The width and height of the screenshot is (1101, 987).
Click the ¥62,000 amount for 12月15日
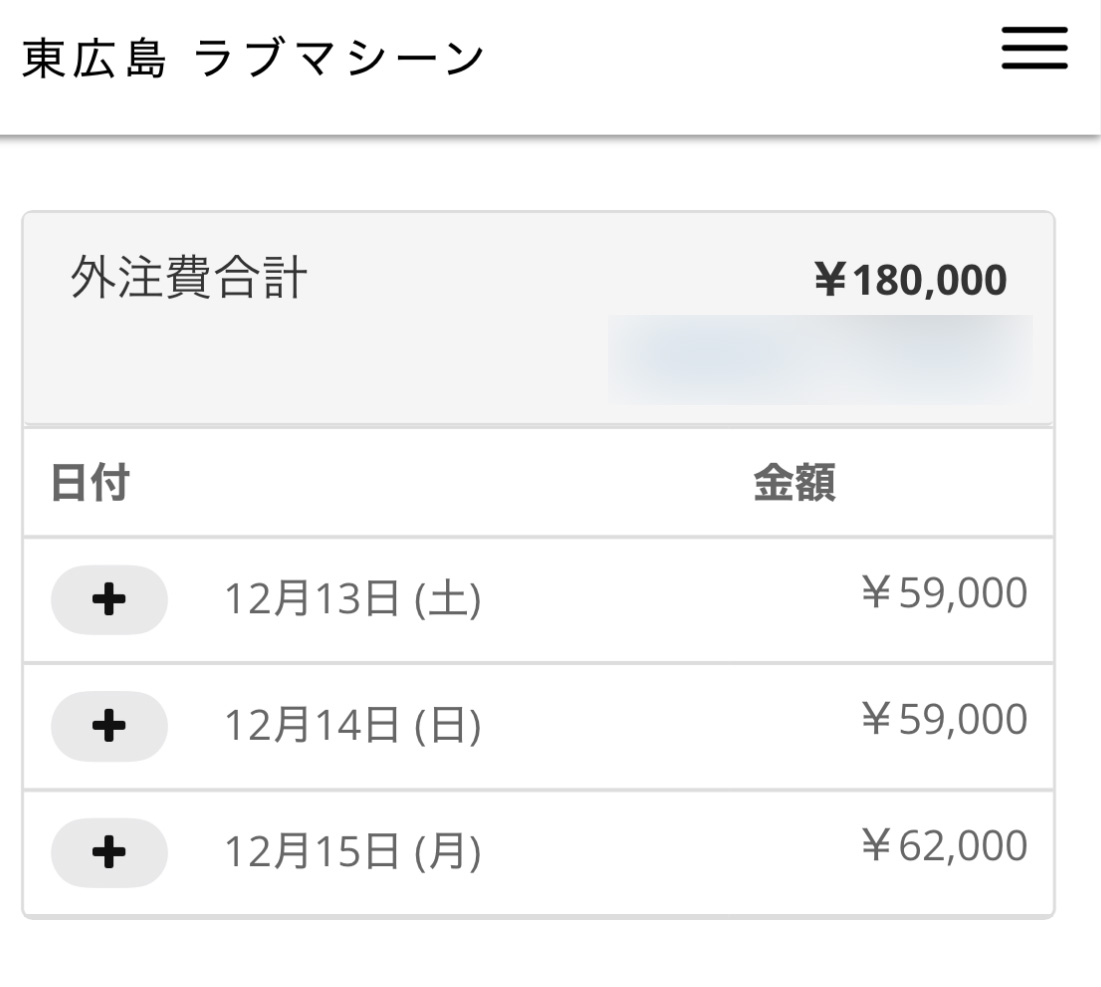(x=943, y=846)
